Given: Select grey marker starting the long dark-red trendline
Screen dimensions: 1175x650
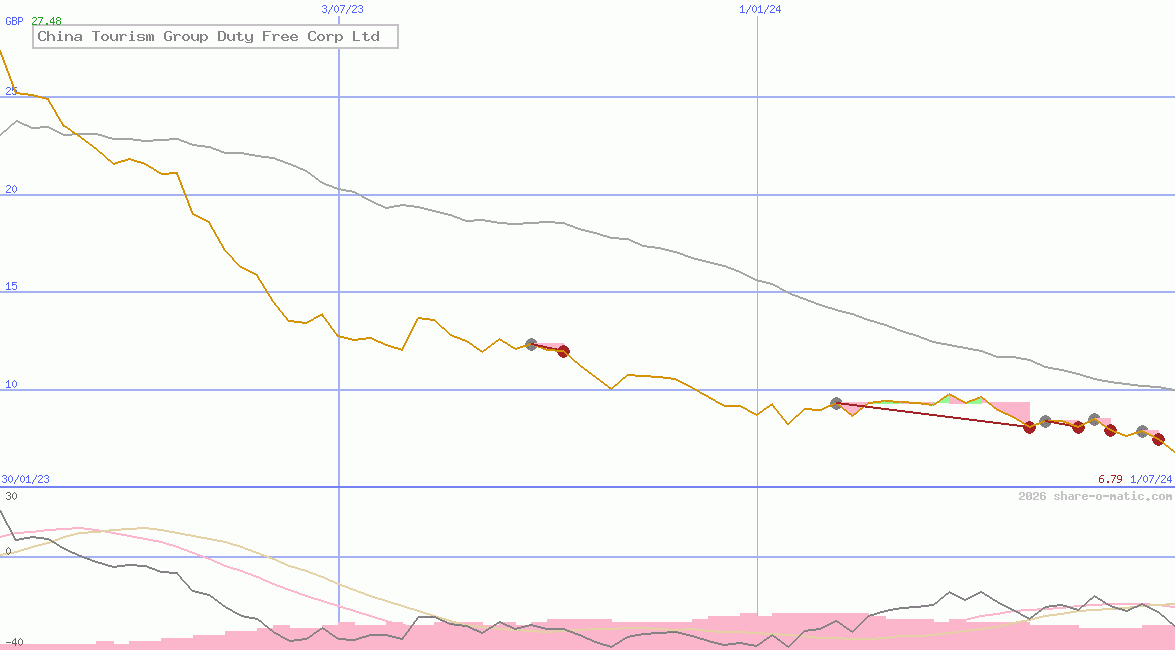Looking at the screenshot, I should point(837,403).
